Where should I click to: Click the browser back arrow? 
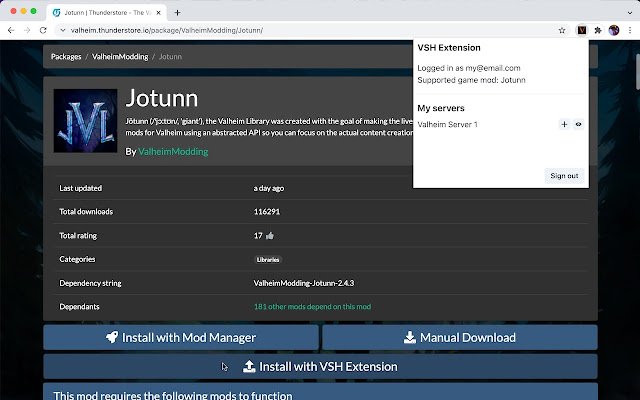[x=11, y=30]
